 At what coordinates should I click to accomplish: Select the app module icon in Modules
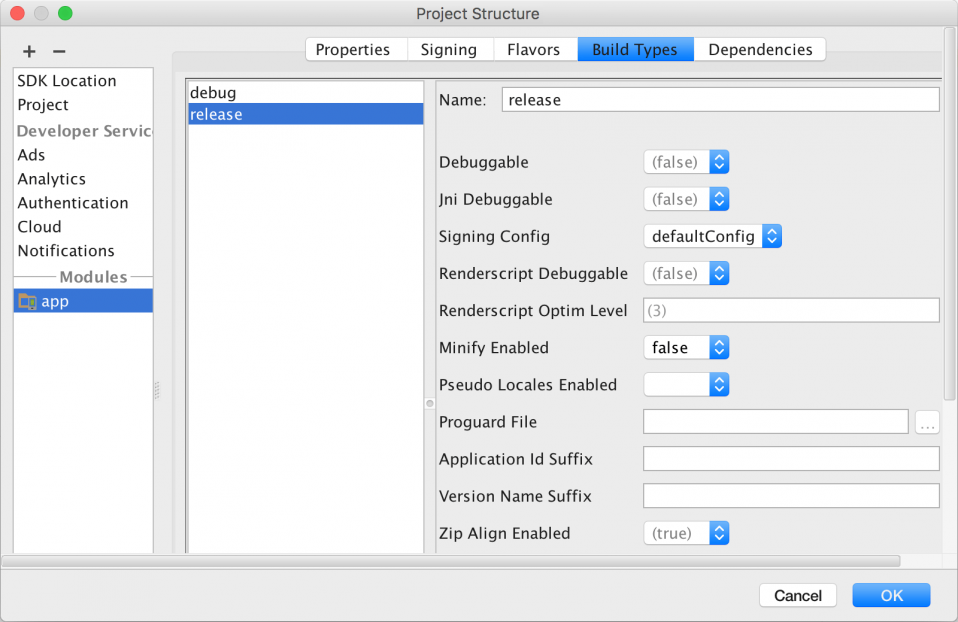click(27, 299)
